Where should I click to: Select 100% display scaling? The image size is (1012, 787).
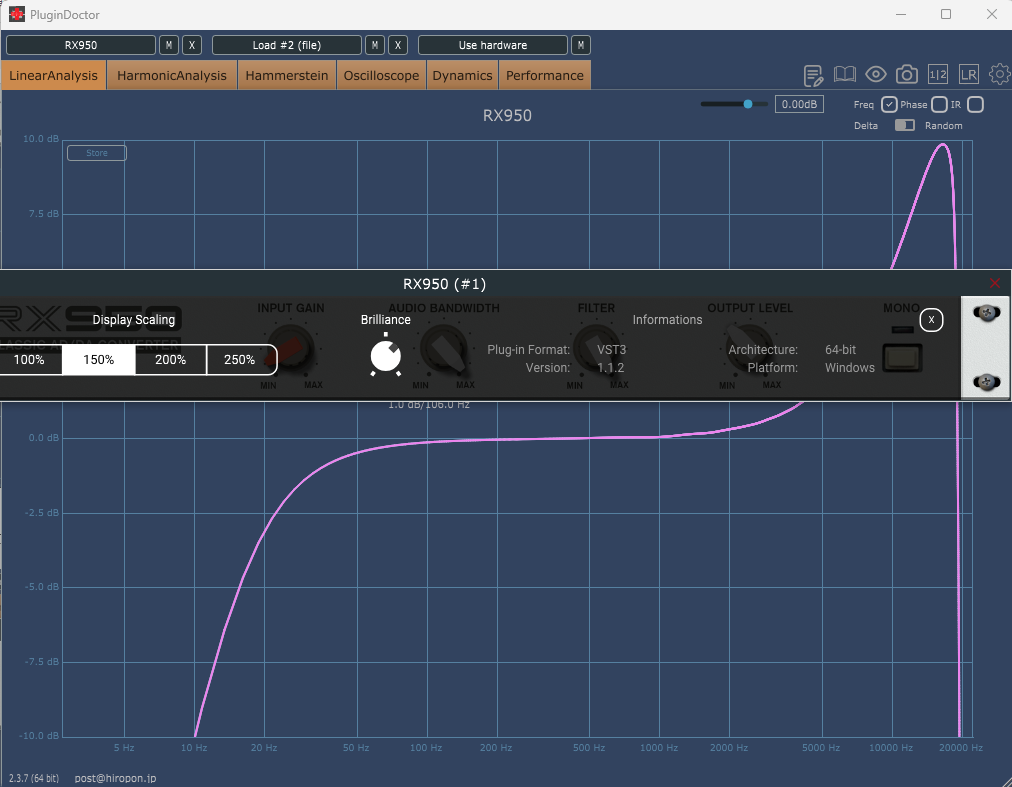coord(29,360)
